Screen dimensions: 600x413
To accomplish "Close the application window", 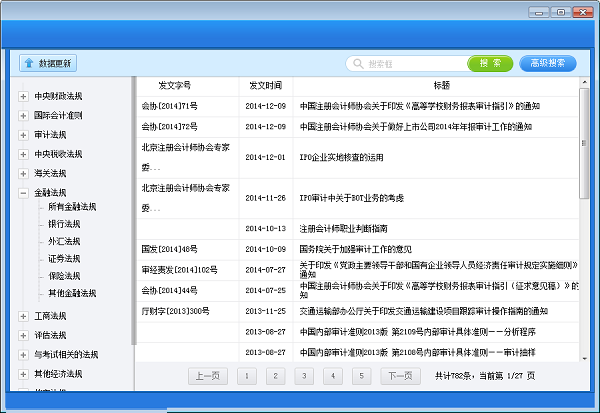I will pos(583,13).
